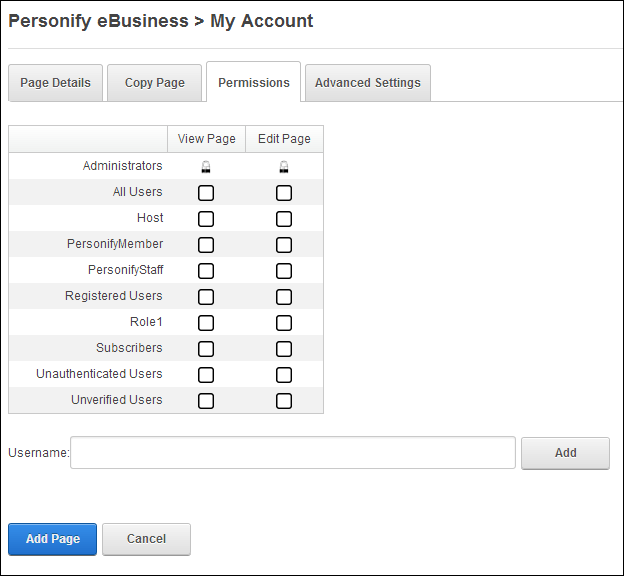This screenshot has height=576, width=624.
Task: Click the Administrators View Page lock icon
Action: [206, 167]
